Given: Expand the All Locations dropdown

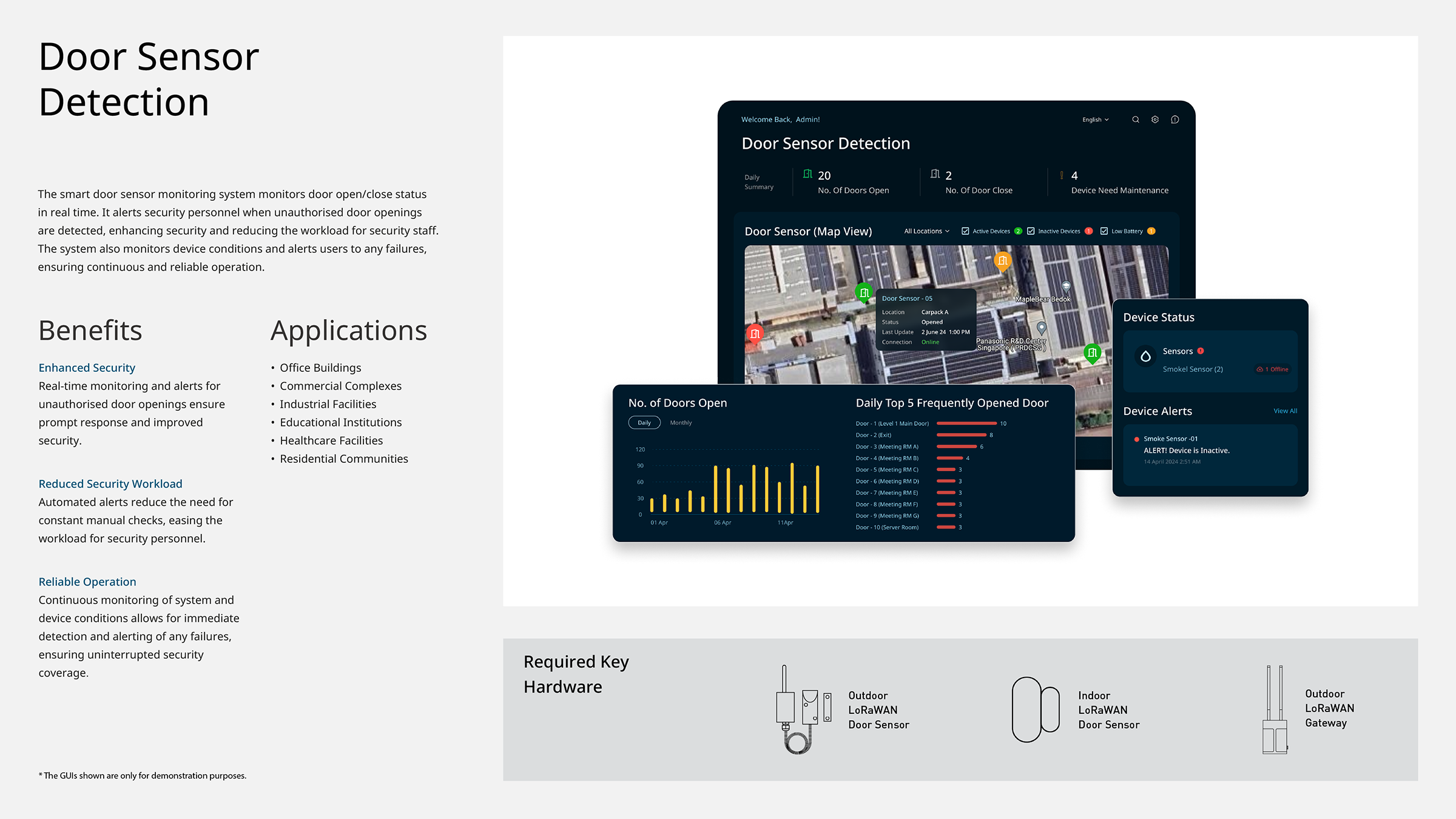Looking at the screenshot, I should (x=926, y=231).
